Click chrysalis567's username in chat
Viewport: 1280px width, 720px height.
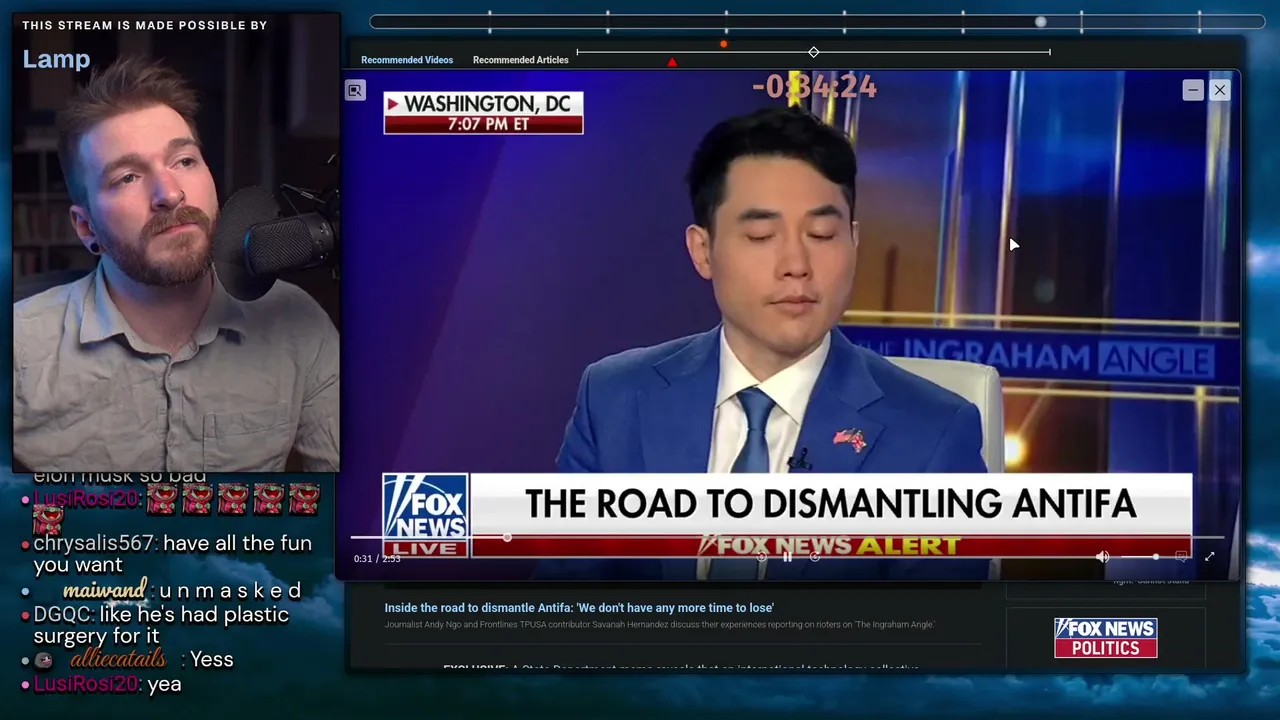pos(94,543)
